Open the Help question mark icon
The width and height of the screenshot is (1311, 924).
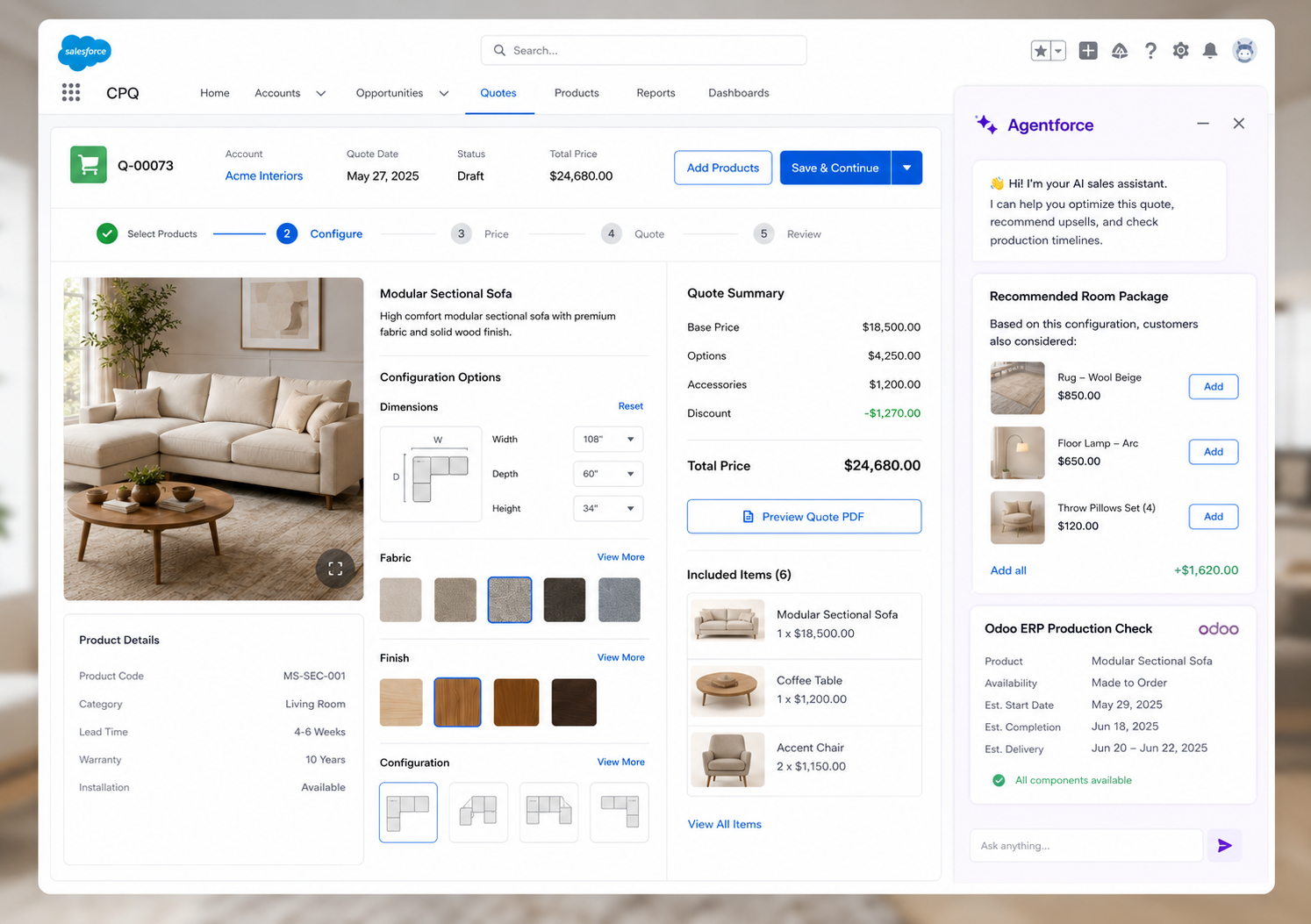(1150, 51)
